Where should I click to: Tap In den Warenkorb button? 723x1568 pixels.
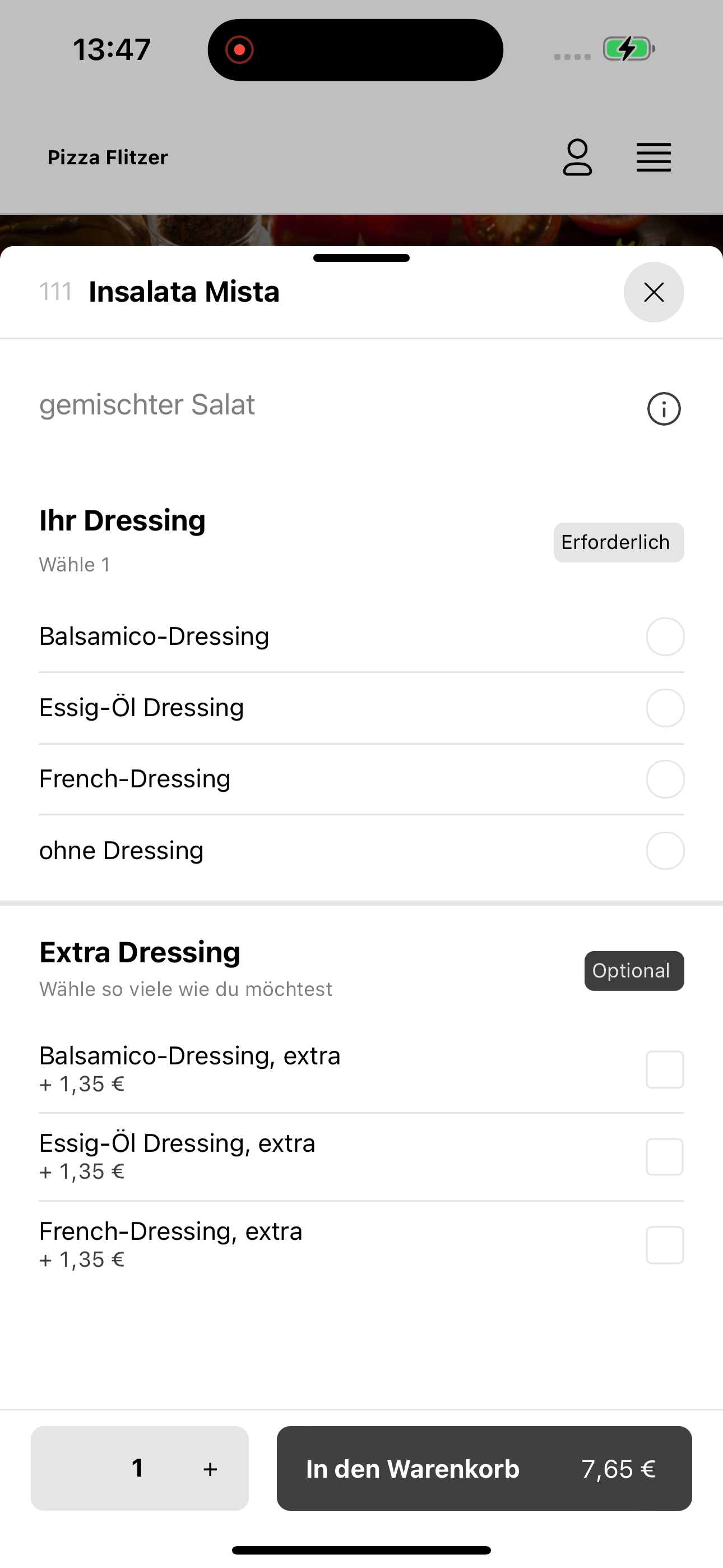[x=484, y=1468]
